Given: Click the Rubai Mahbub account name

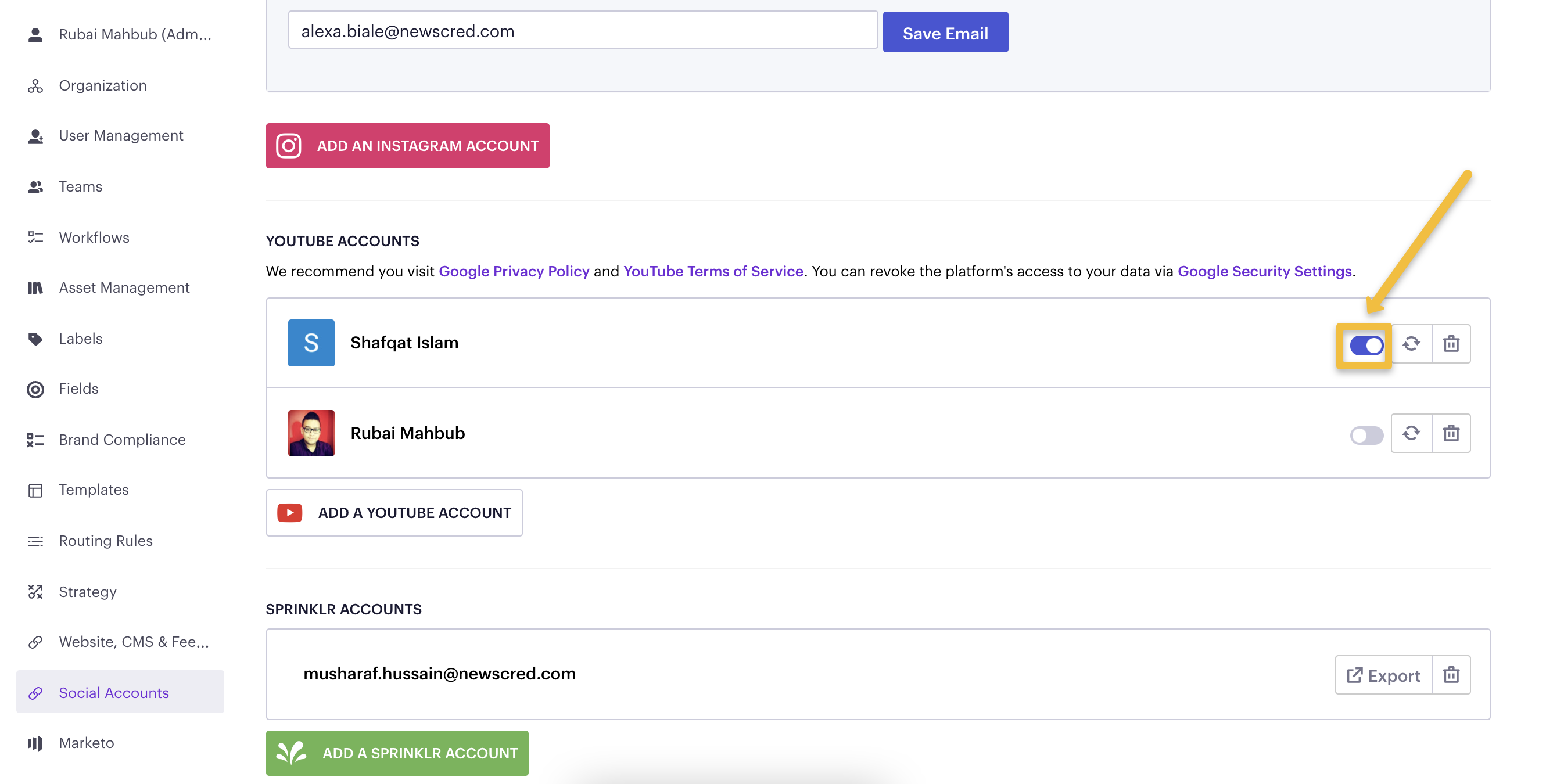Looking at the screenshot, I should tap(407, 433).
